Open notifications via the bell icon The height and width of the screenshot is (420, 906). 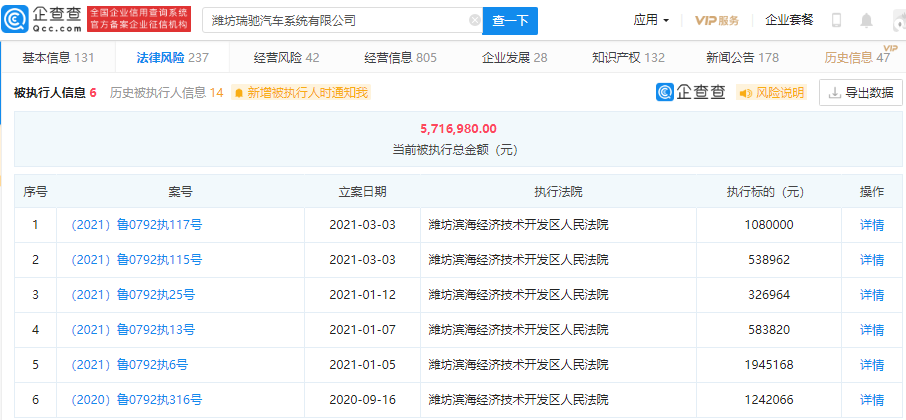pos(865,20)
